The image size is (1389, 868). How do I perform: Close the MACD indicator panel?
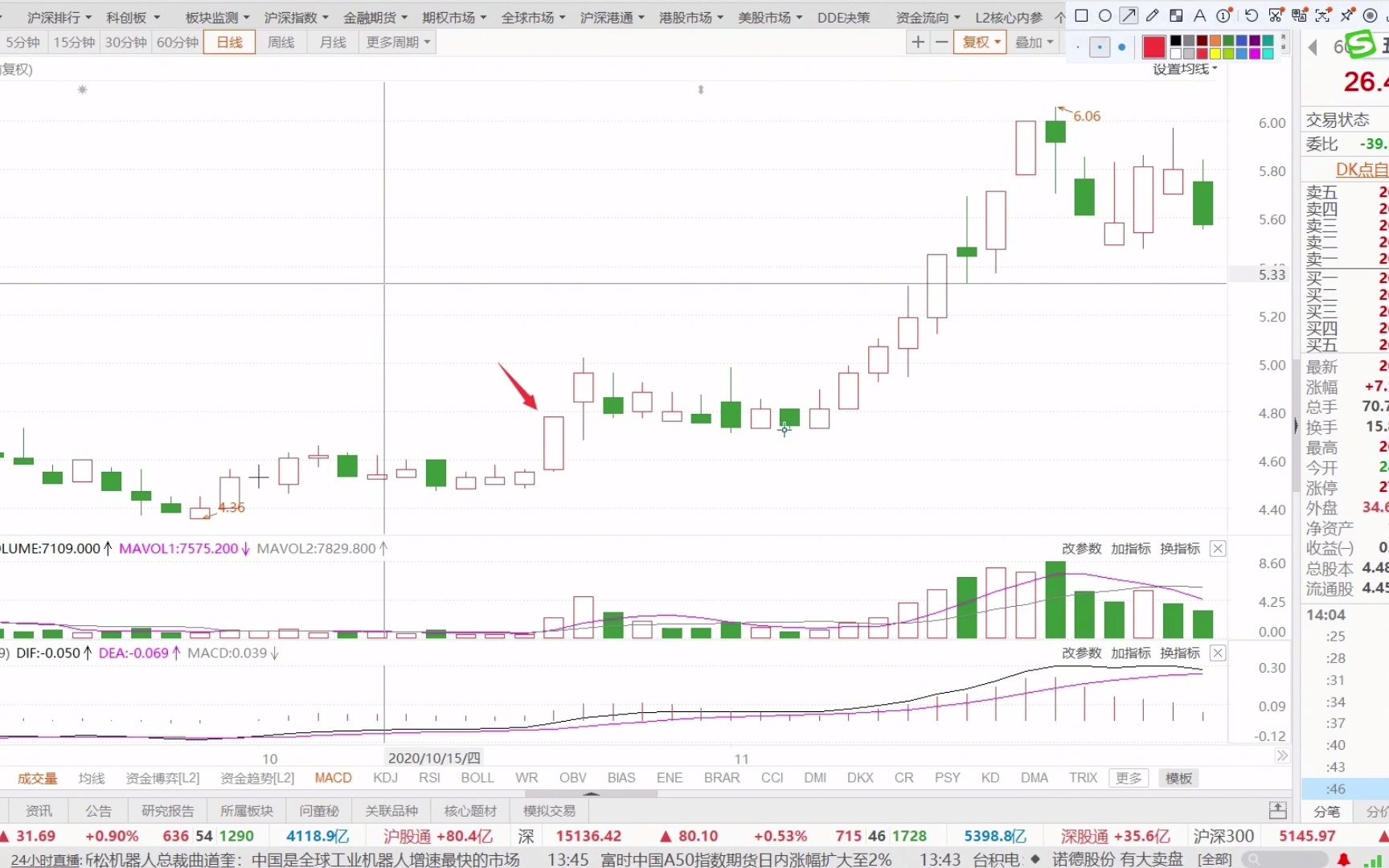(1218, 653)
